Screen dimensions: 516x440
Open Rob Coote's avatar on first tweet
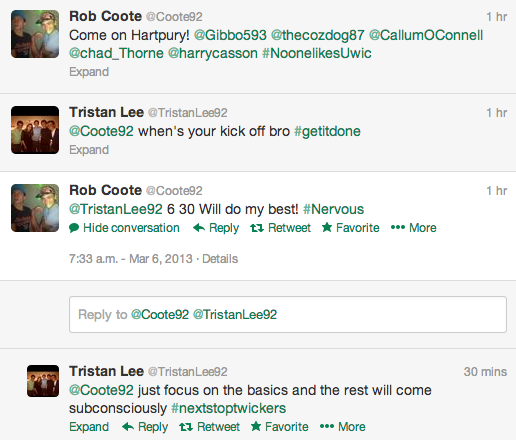(35, 34)
